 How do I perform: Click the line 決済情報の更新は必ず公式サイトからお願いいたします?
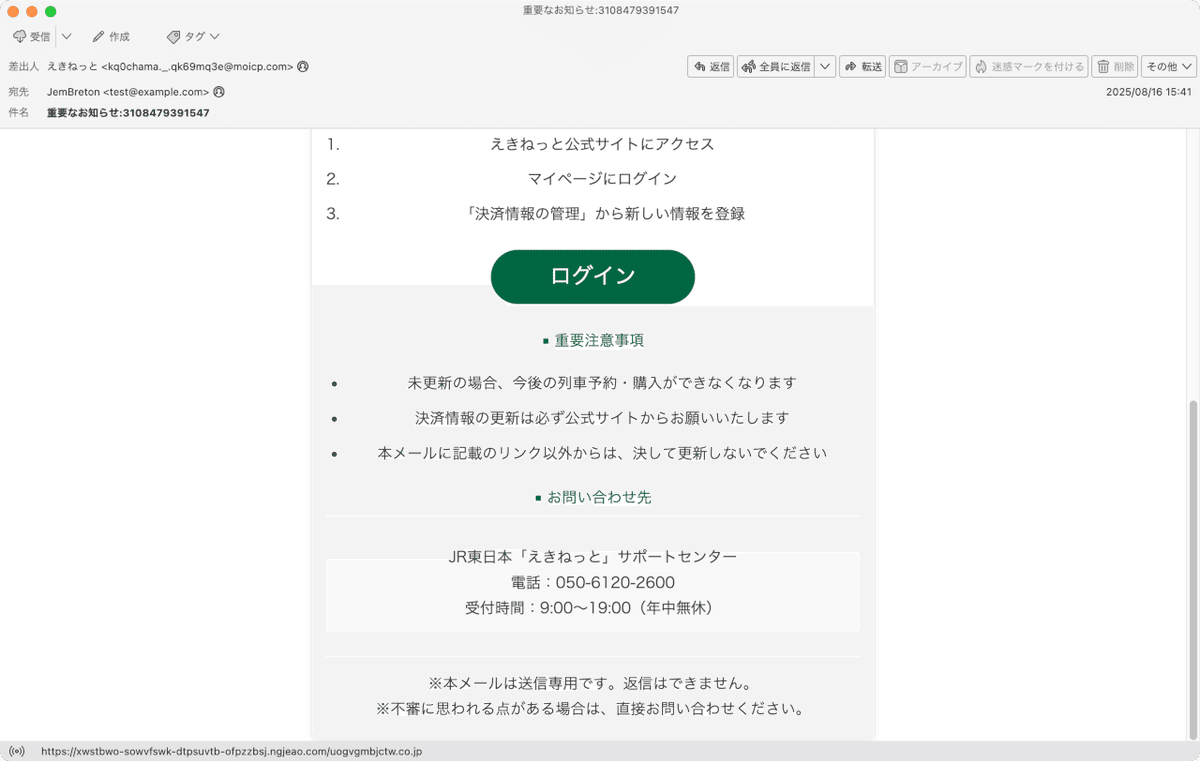click(x=602, y=418)
